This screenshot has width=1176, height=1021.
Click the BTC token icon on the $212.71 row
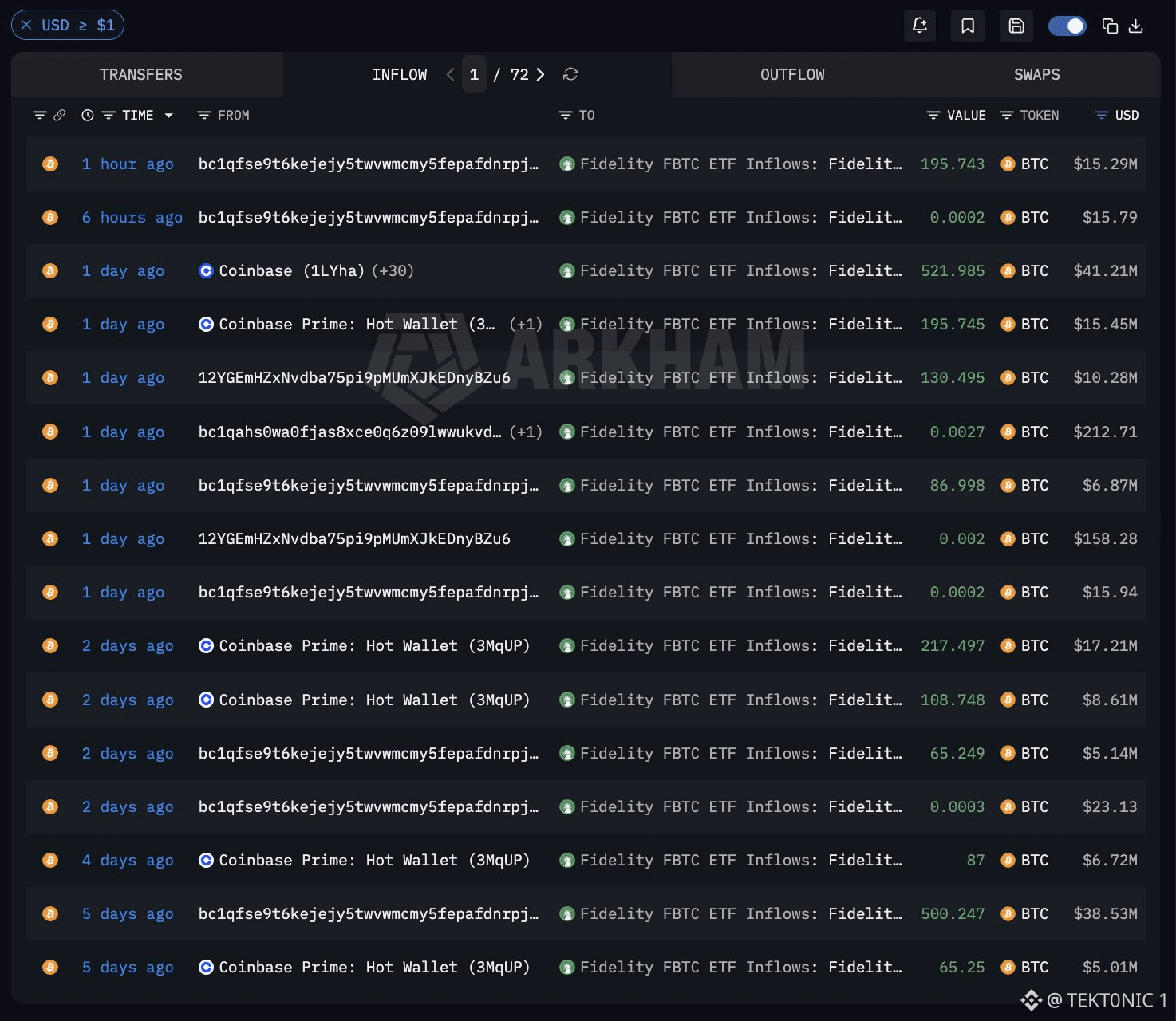click(x=1008, y=432)
